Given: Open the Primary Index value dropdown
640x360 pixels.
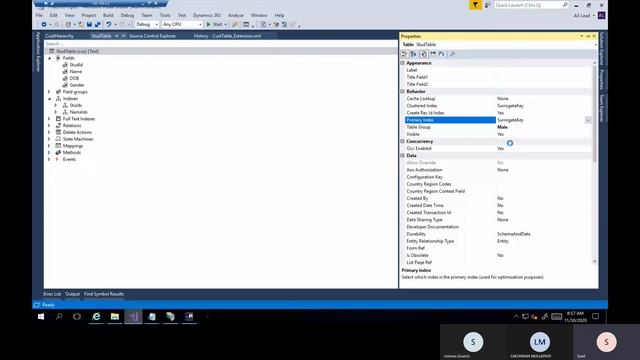Looking at the screenshot, I should click(x=588, y=120).
